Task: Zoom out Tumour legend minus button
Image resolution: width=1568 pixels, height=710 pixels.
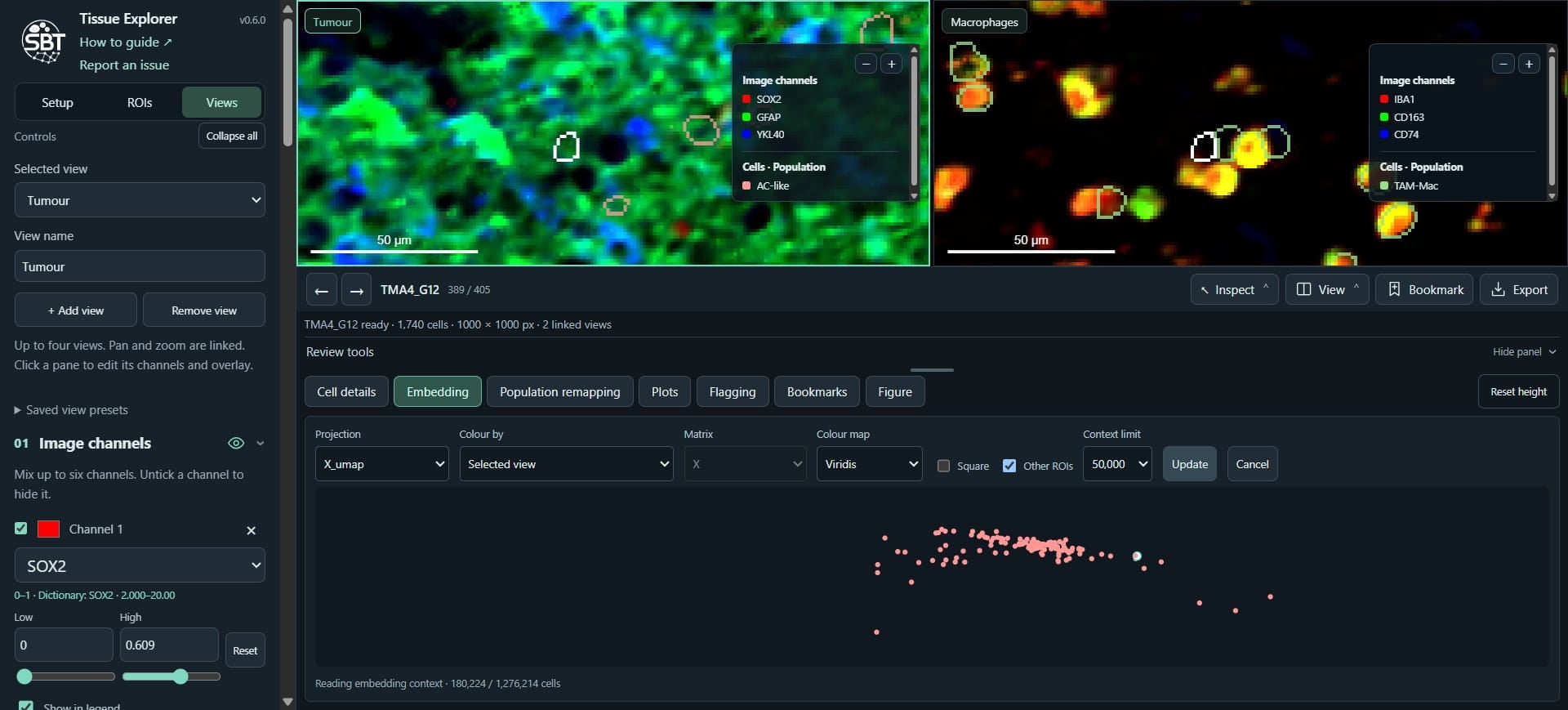Action: tap(866, 64)
